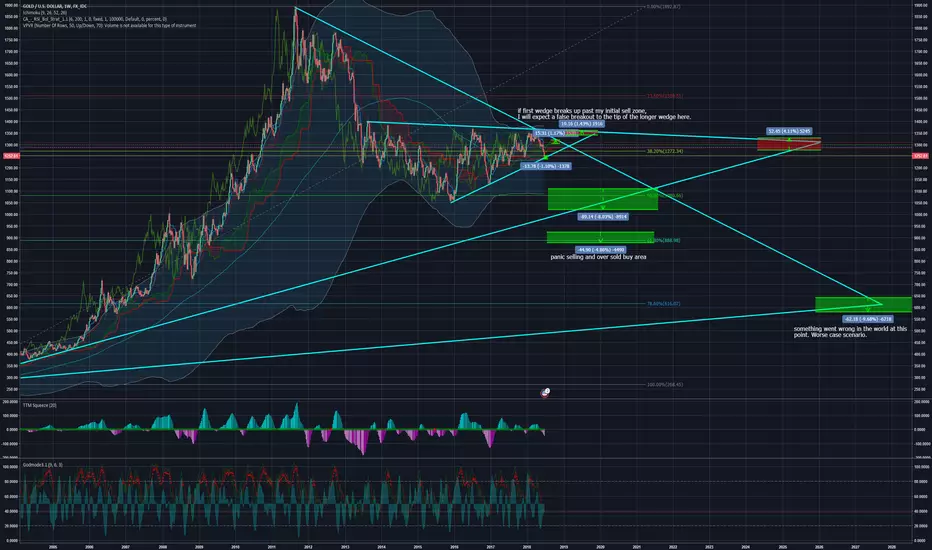Image resolution: width=932 pixels, height=550 pixels.
Task: Select the Ichimoku indicator legend line
Action: point(45,12)
